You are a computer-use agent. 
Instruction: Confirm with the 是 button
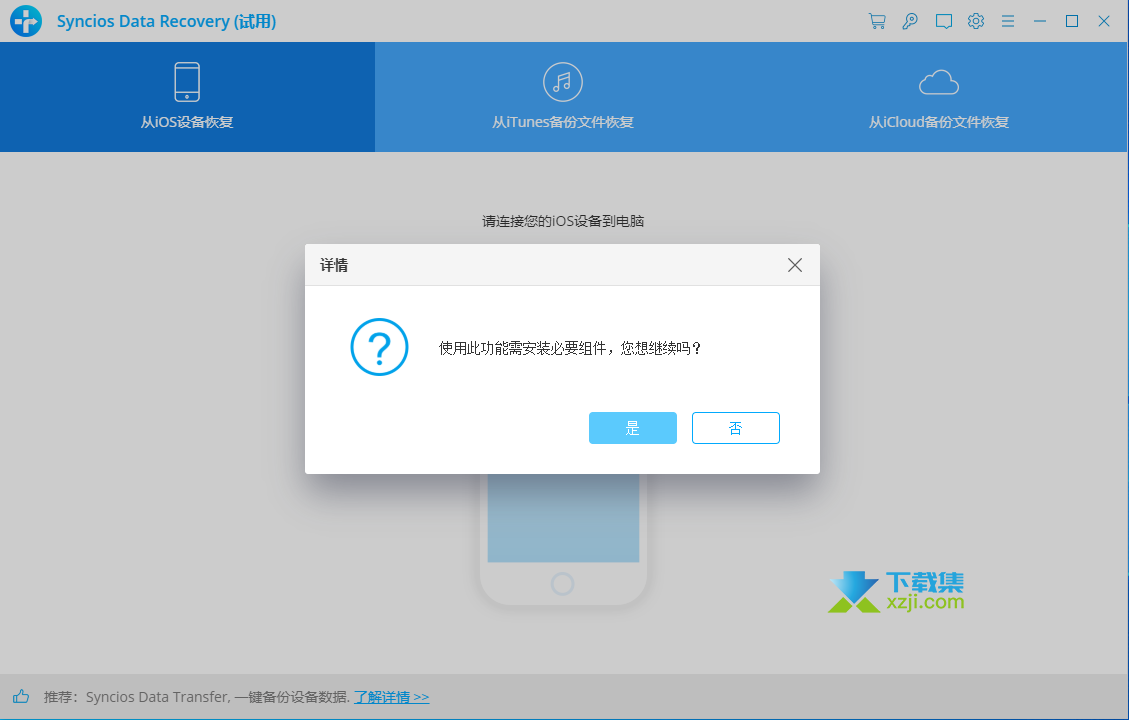coord(633,428)
